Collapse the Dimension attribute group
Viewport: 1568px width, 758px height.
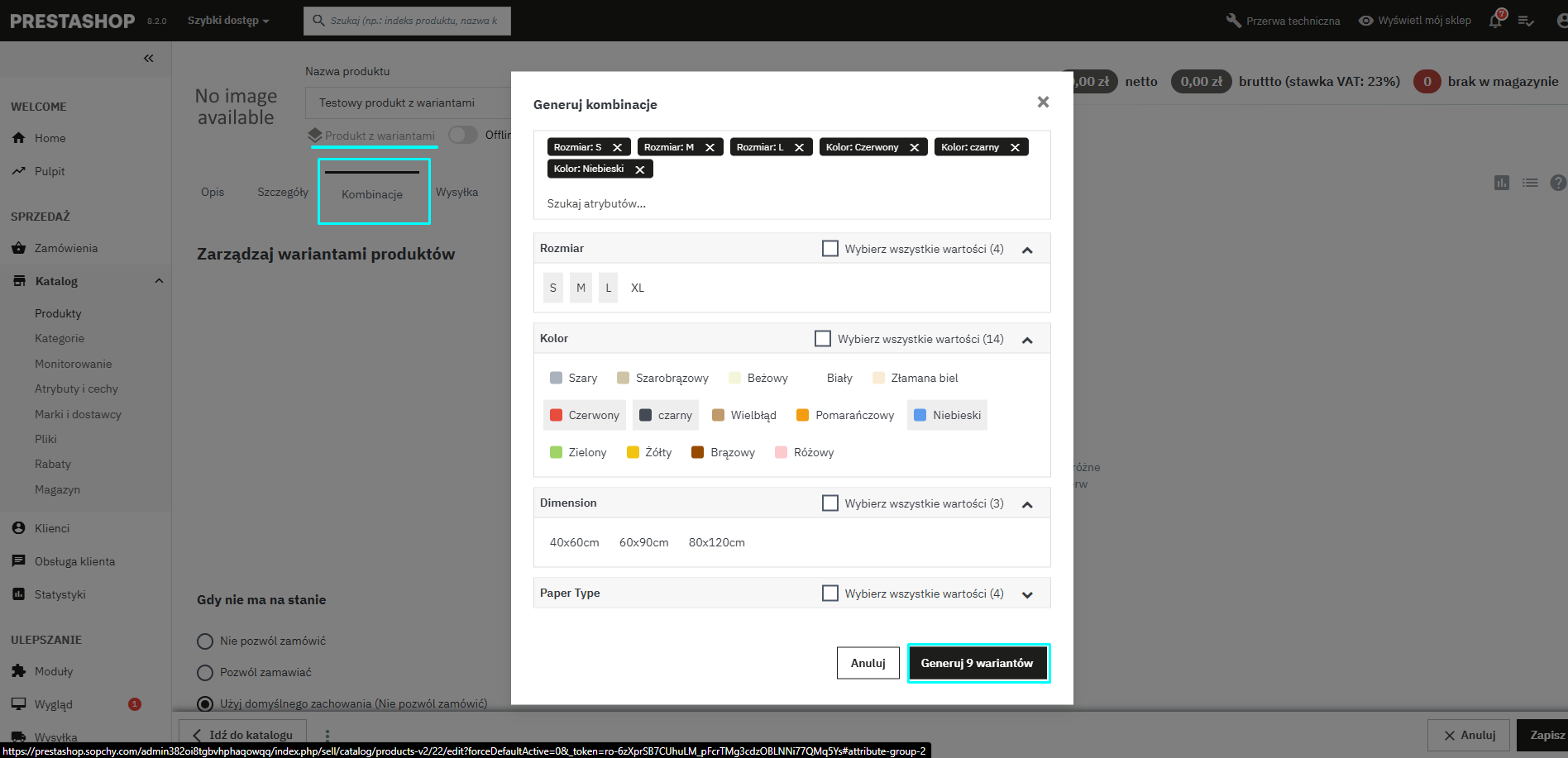point(1027,504)
